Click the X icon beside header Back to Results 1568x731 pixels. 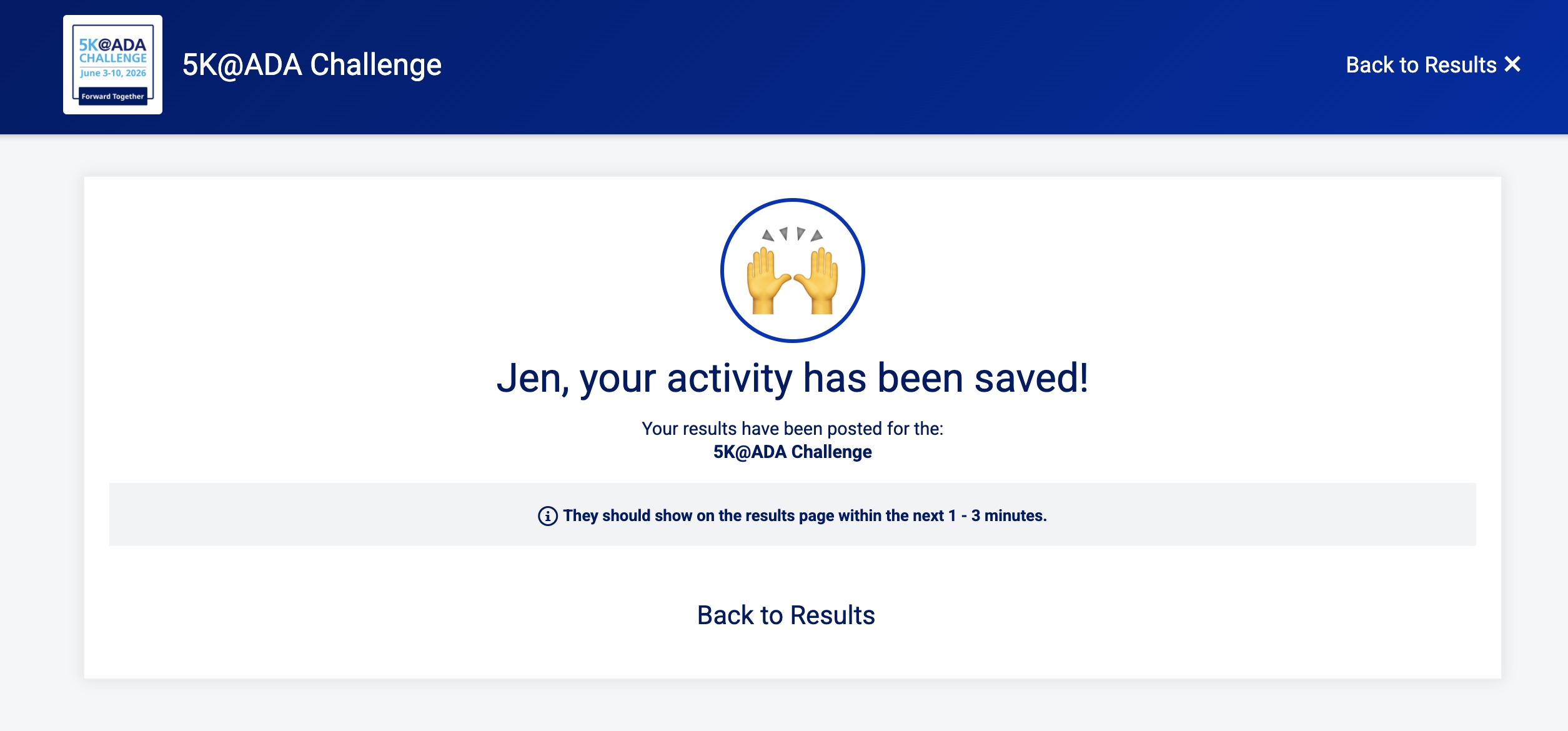pos(1512,64)
